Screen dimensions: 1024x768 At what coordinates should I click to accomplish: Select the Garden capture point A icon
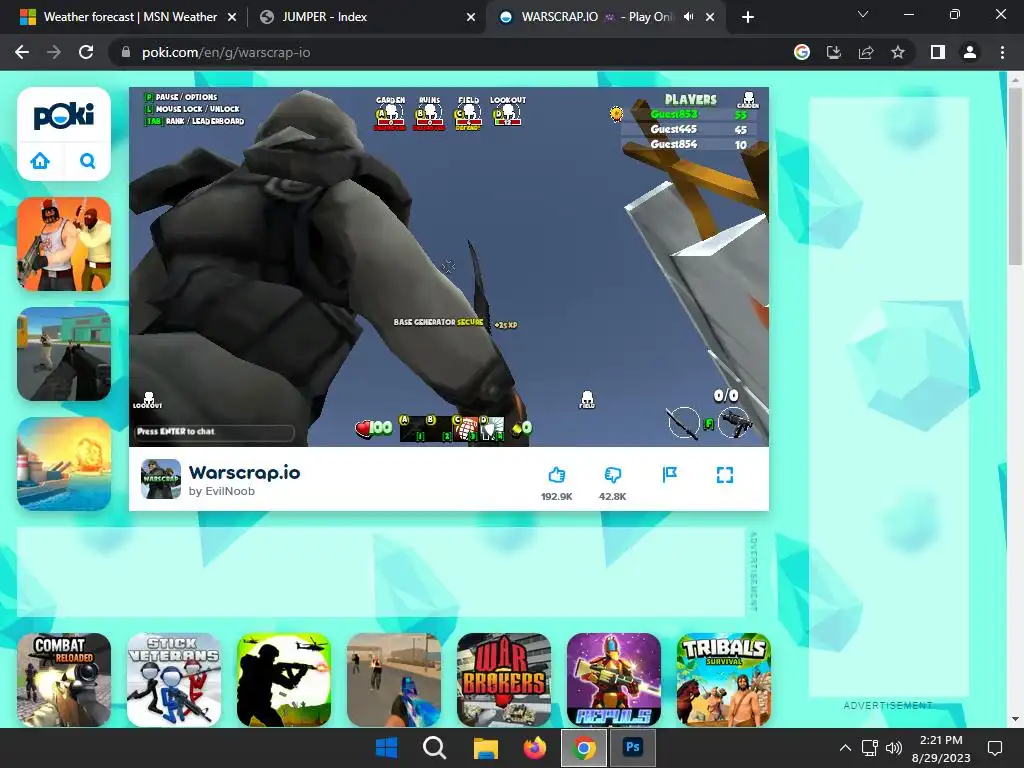390,114
